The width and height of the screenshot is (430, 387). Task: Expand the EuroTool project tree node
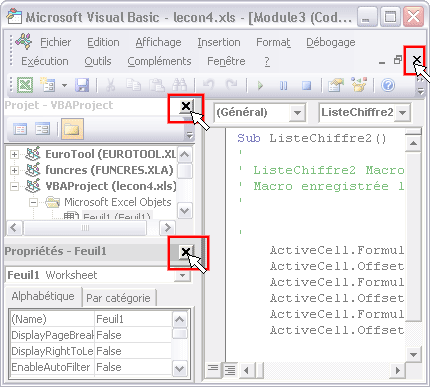coord(14,154)
